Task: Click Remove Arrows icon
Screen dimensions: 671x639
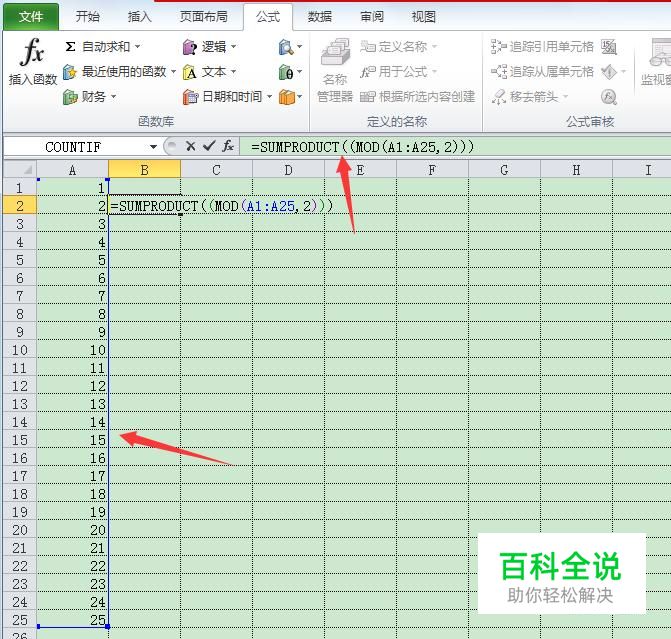Action: (499, 97)
